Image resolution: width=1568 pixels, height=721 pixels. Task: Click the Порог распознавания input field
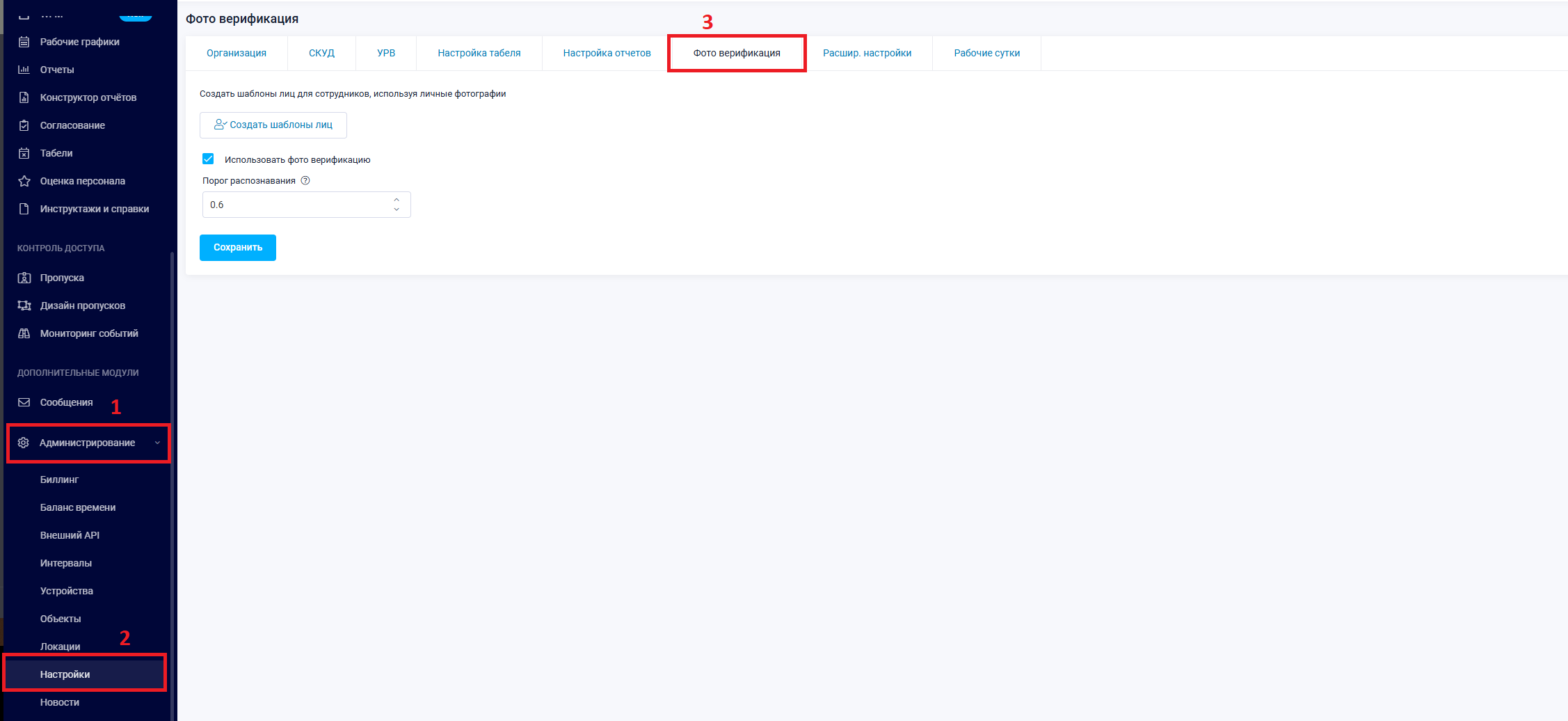[296, 205]
